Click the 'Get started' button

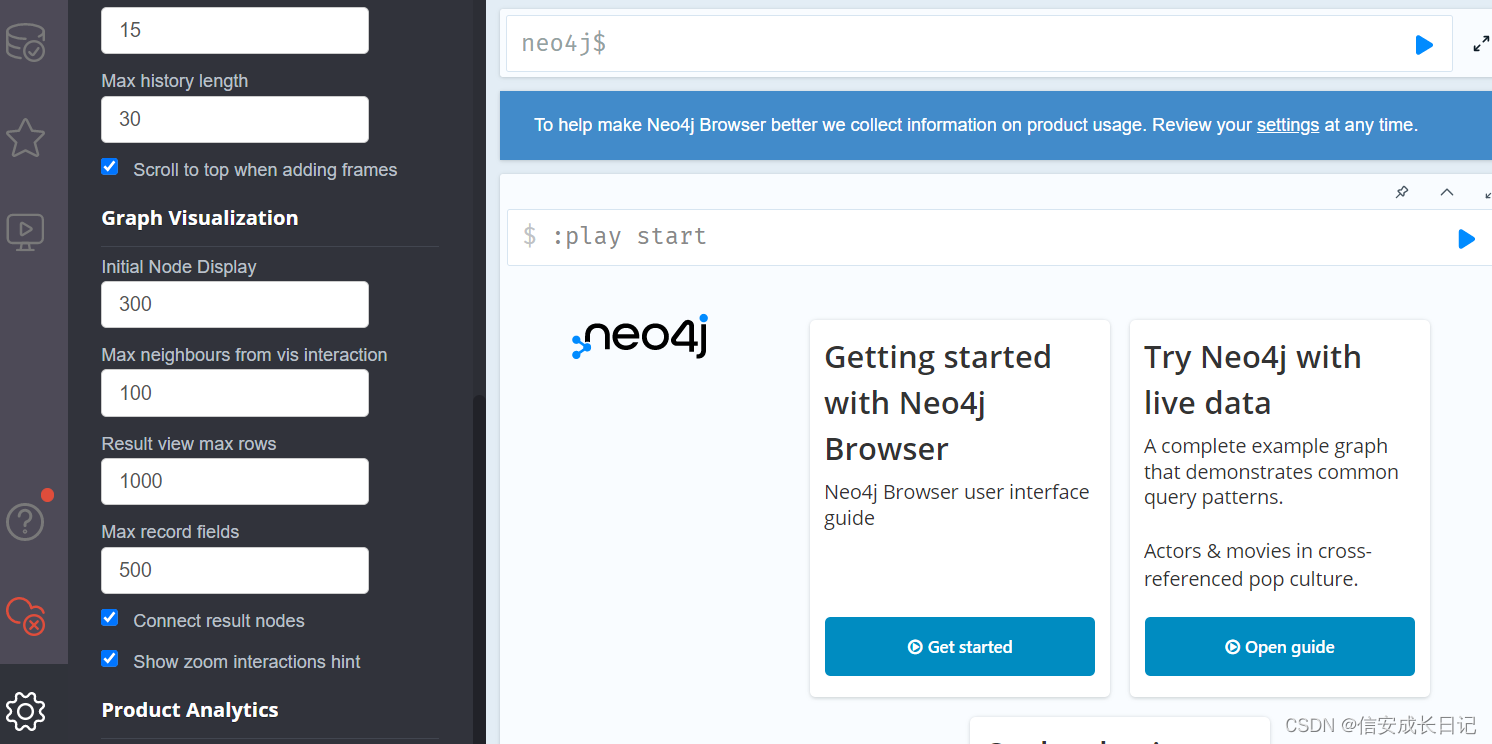coord(959,646)
